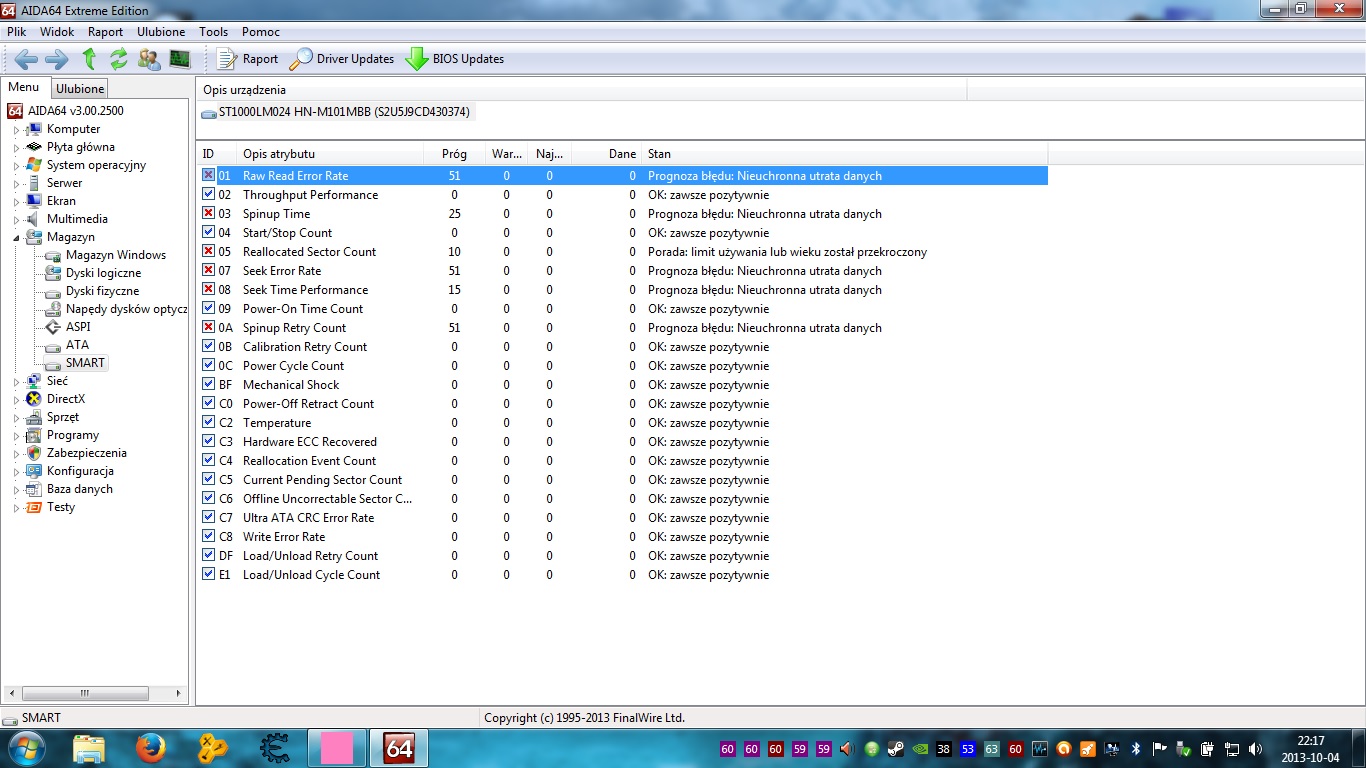Click the hard drive icon by ST1000LM024
Image resolution: width=1366 pixels, height=768 pixels.
coord(209,113)
